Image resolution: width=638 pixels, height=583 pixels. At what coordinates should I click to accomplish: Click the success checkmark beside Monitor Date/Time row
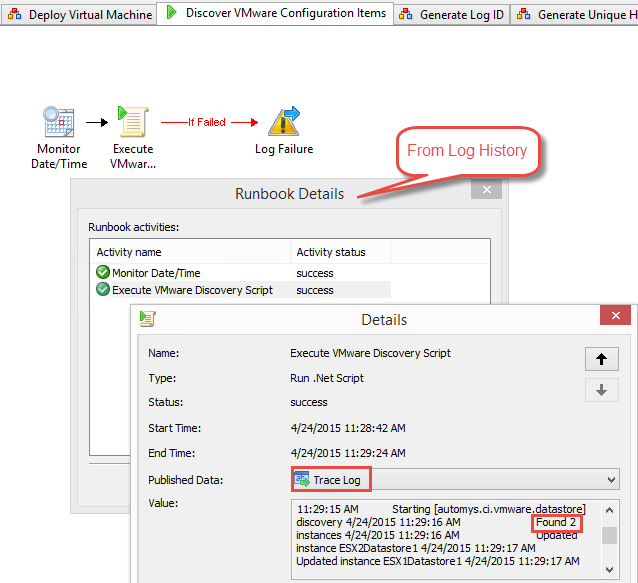click(x=103, y=272)
